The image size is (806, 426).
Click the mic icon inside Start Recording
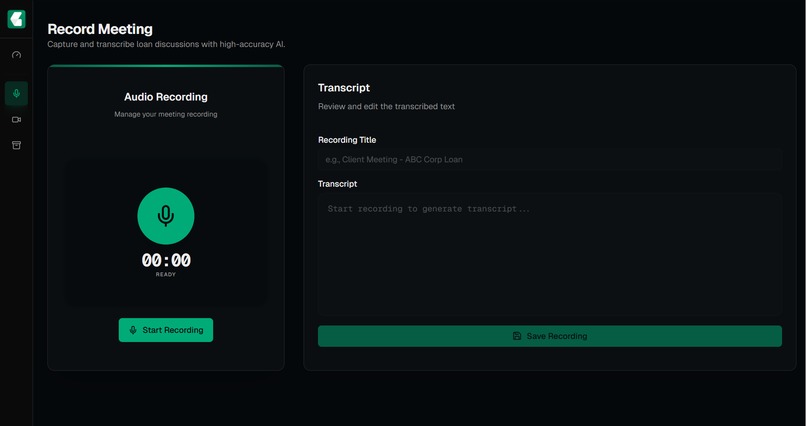coord(133,330)
